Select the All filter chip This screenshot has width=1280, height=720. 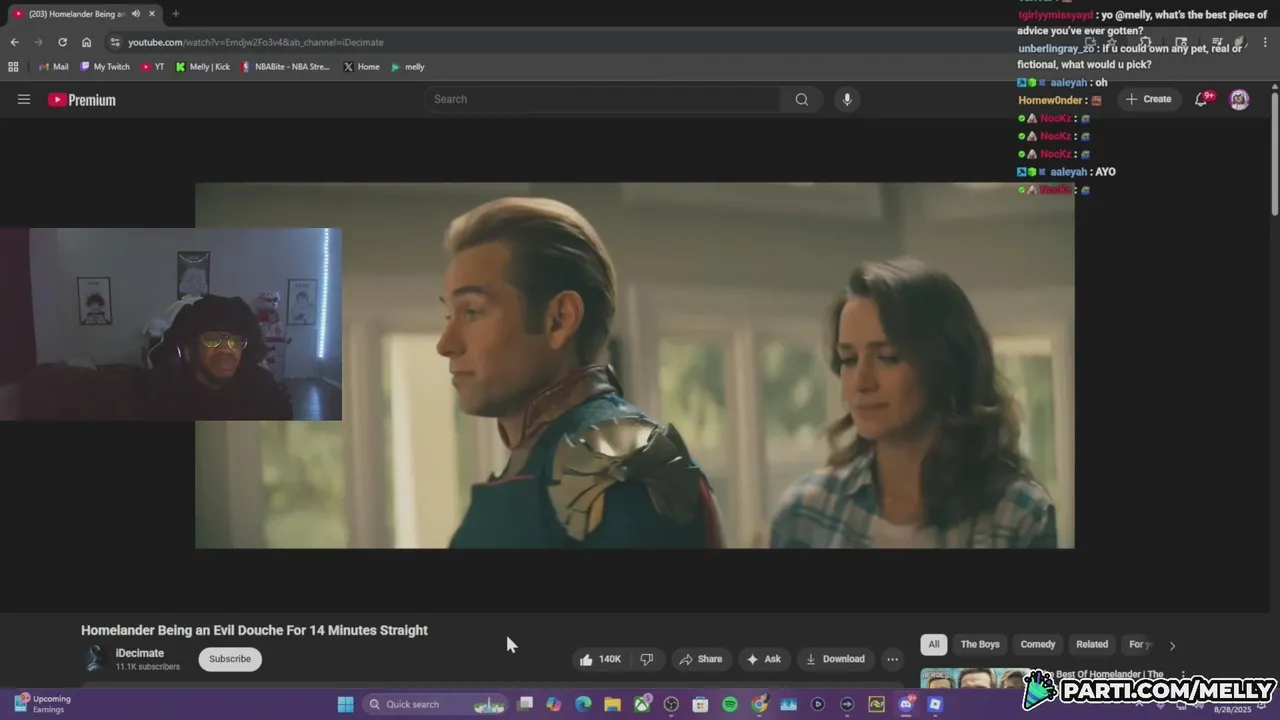[934, 644]
